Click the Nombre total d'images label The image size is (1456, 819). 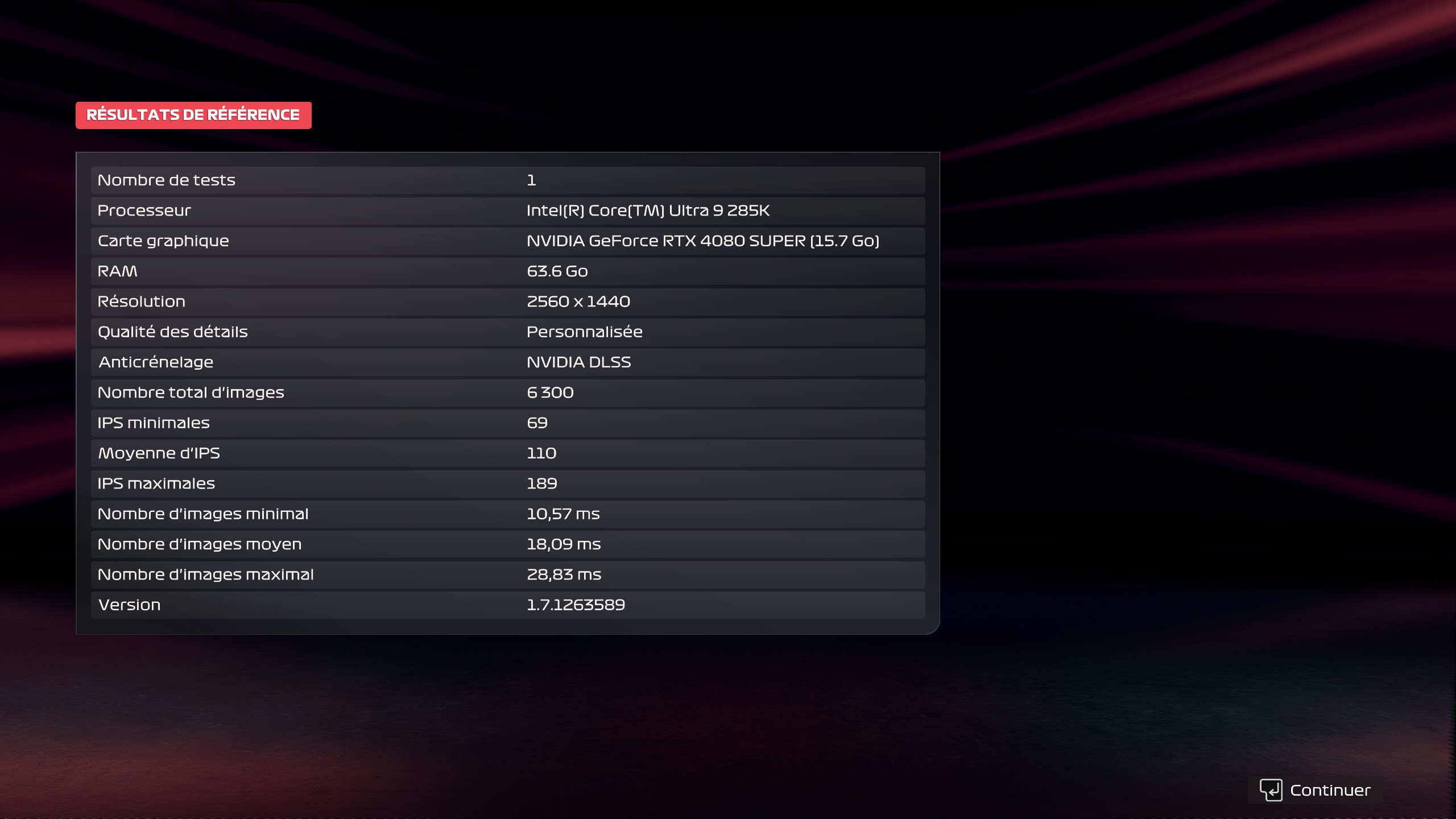click(x=191, y=392)
